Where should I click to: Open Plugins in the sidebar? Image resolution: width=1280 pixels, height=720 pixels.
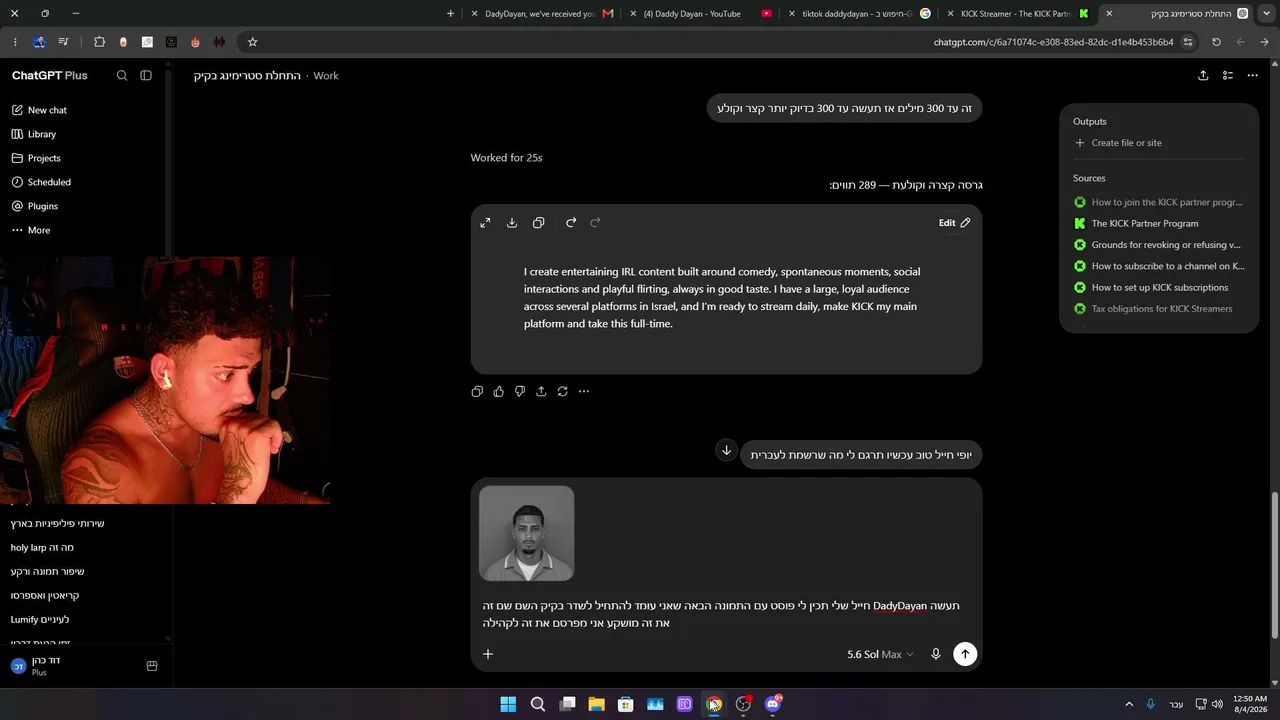point(35,206)
